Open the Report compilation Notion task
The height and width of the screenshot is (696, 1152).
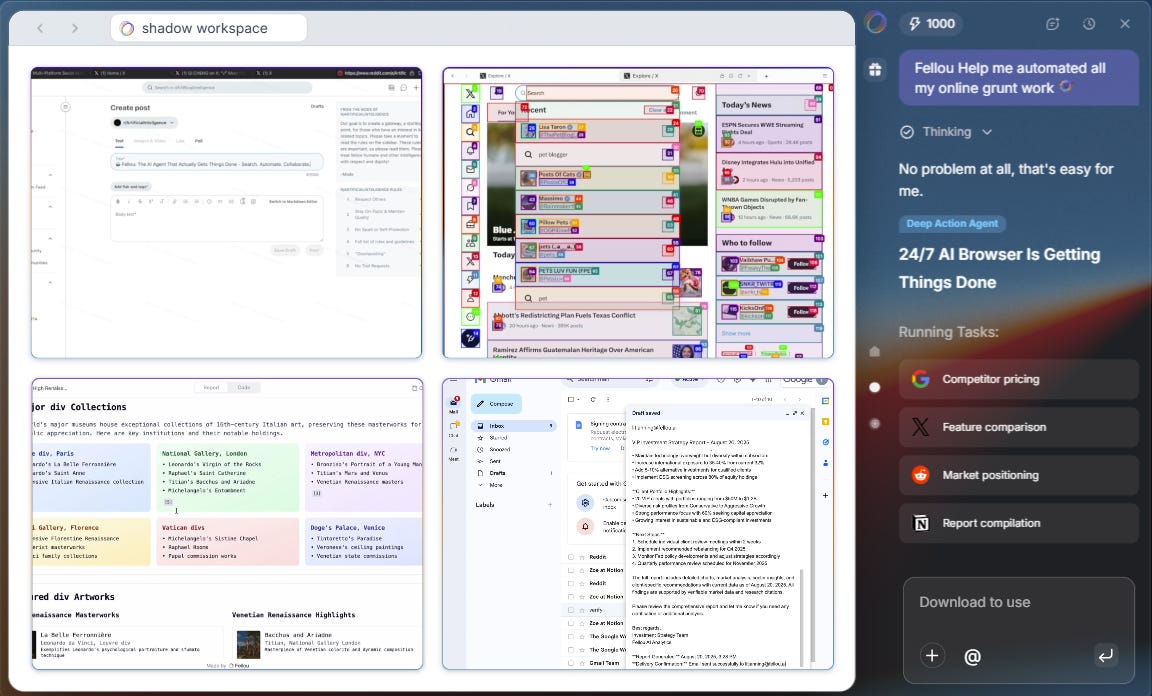[x=1018, y=523]
